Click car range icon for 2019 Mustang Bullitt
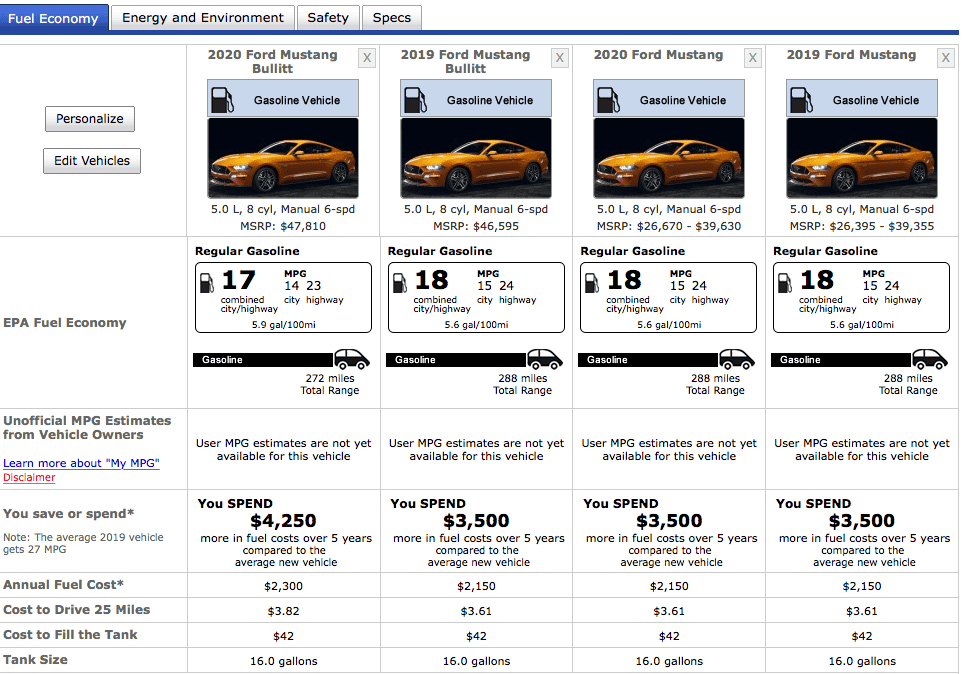The width and height of the screenshot is (963, 674). pos(545,359)
